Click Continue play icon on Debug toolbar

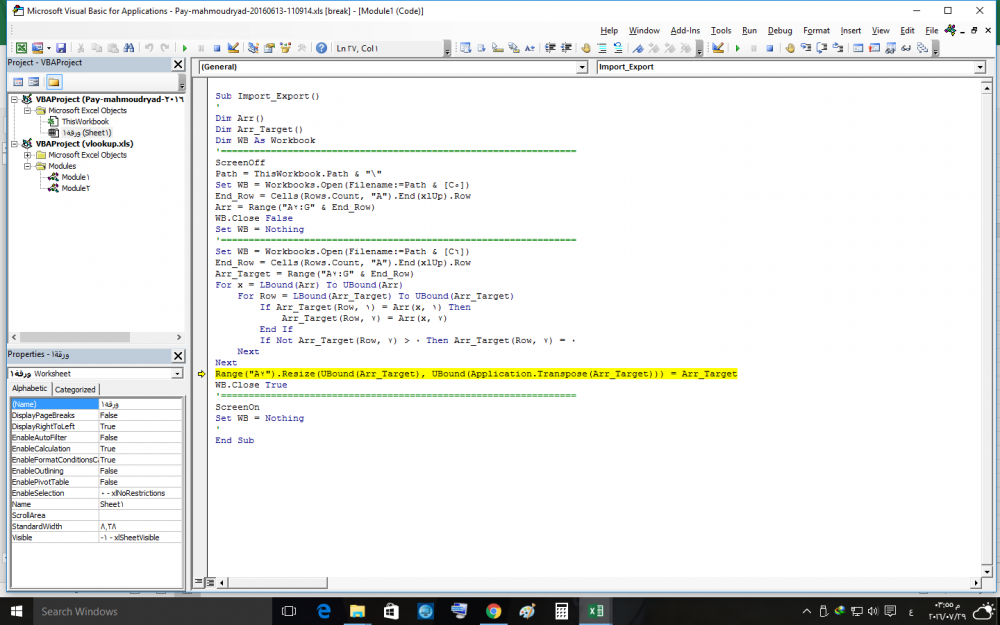738,48
